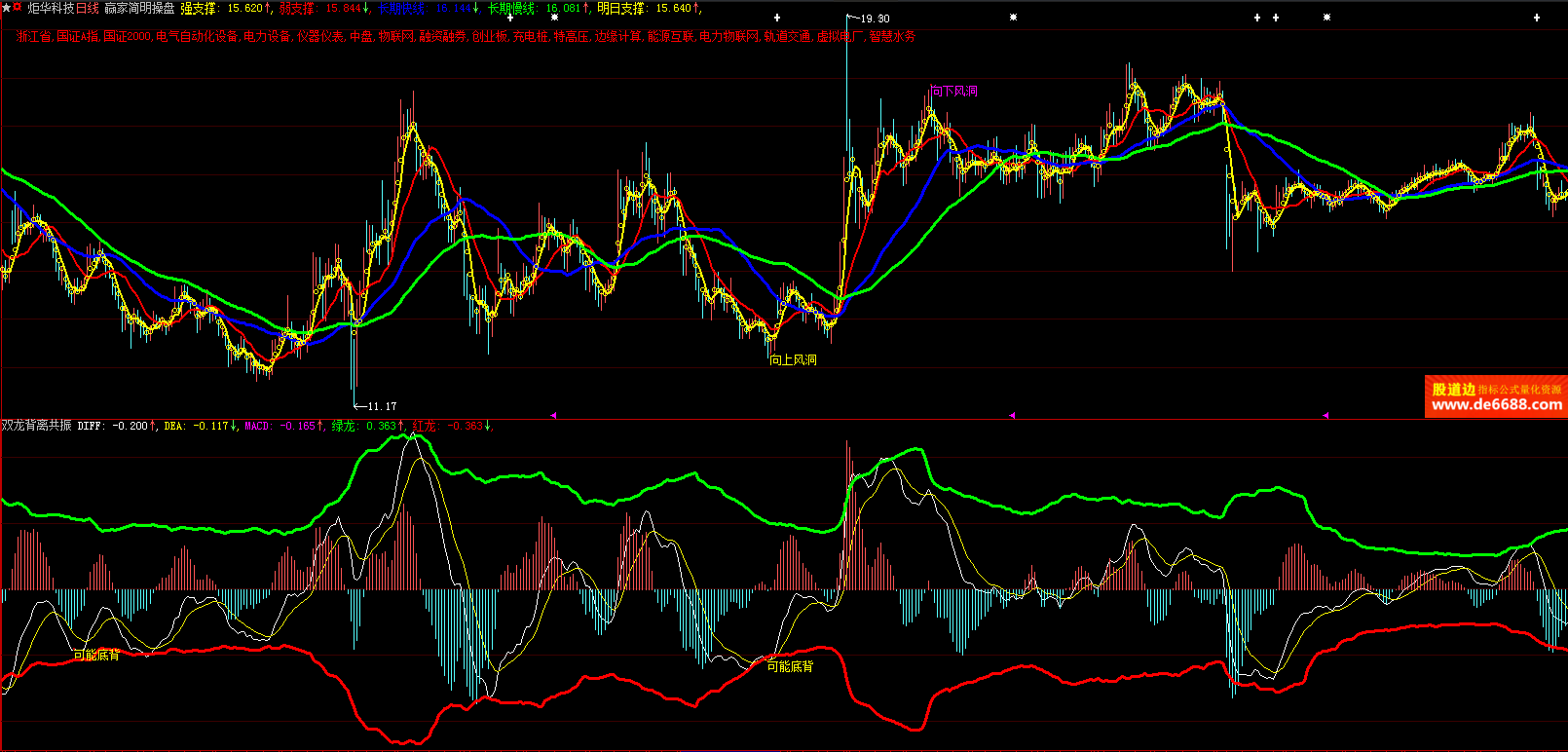Click the white star icon at top-left
This screenshot has width=1568, height=752.
coord(6,8)
